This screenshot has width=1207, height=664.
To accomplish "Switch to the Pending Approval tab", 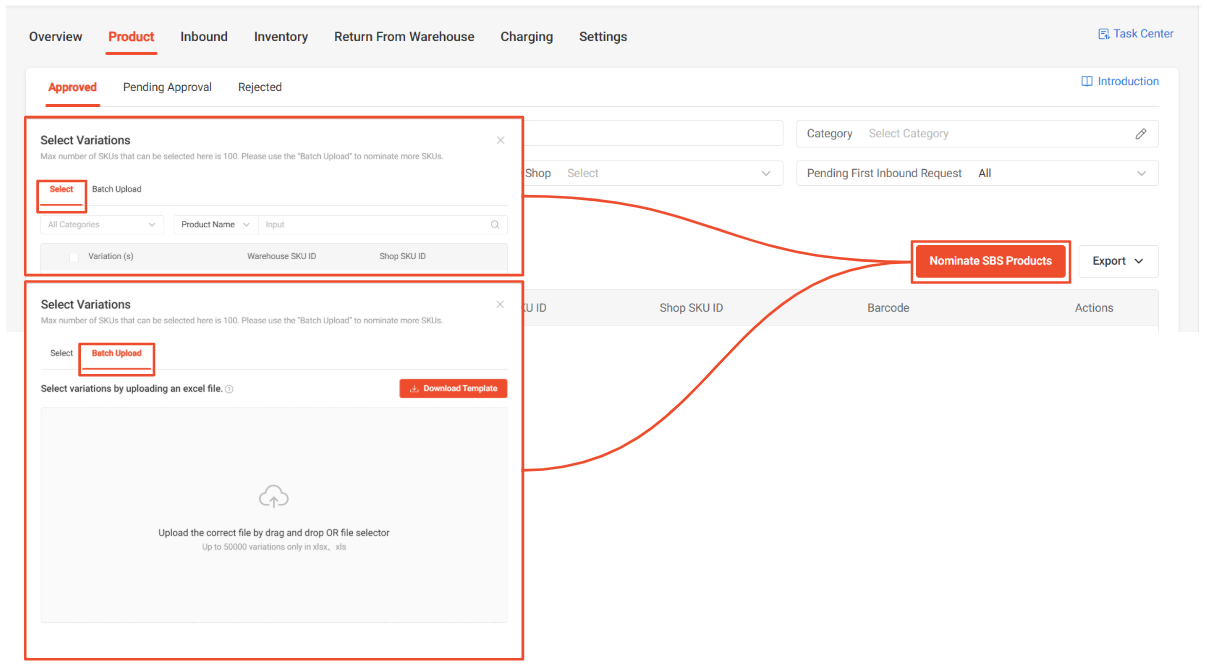I will (166, 87).
